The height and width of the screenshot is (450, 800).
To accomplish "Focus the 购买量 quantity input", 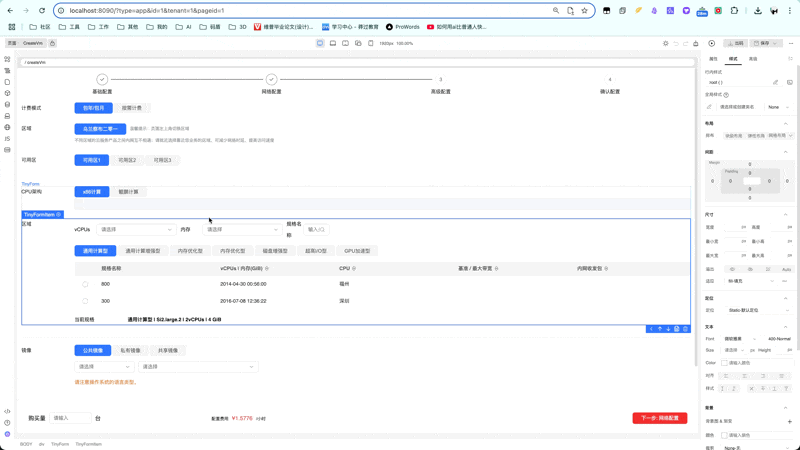I will pos(70,418).
